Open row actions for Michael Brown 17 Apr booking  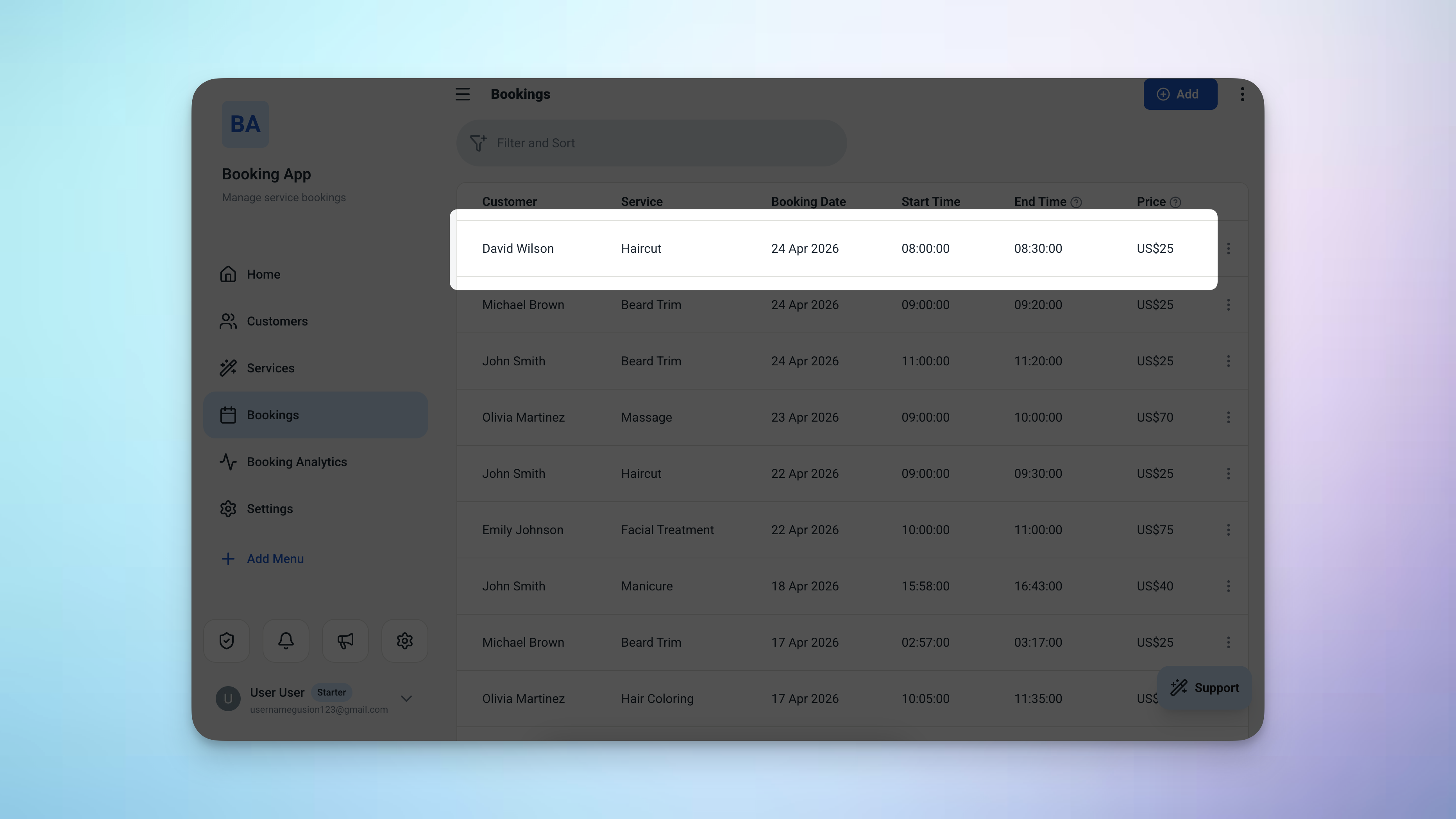1228,643
